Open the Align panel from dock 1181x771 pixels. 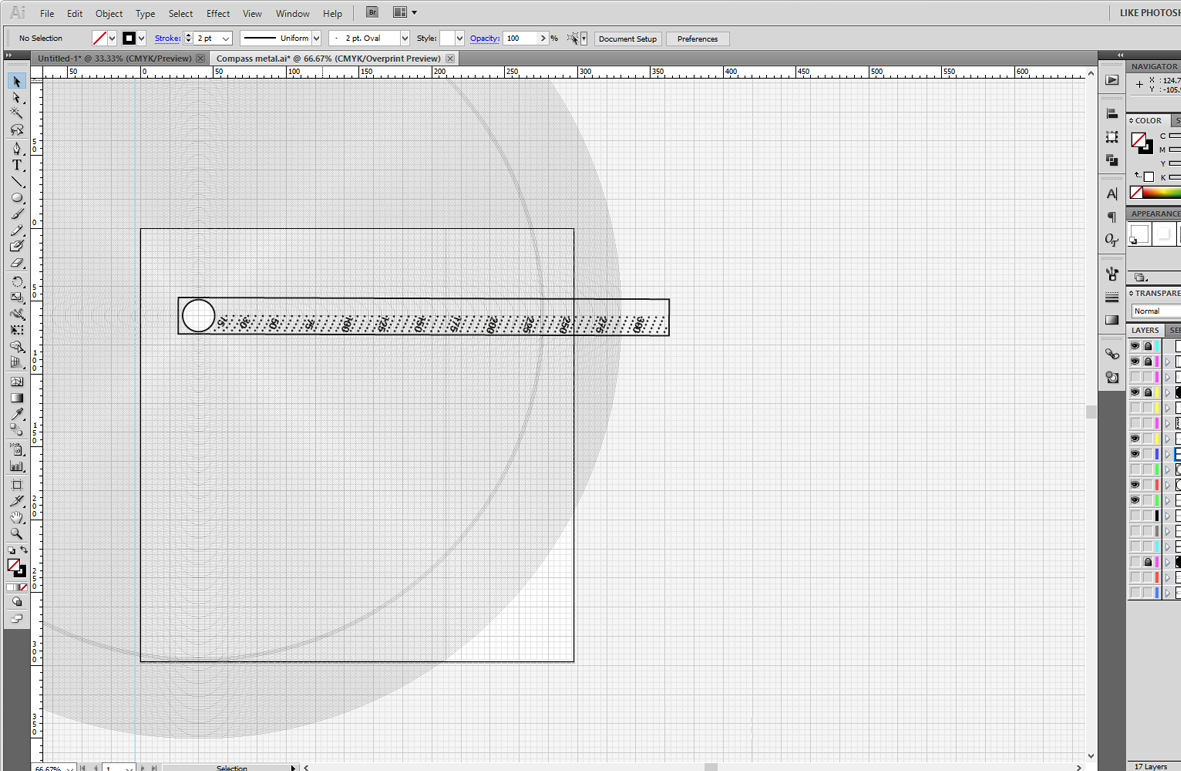(x=1112, y=113)
